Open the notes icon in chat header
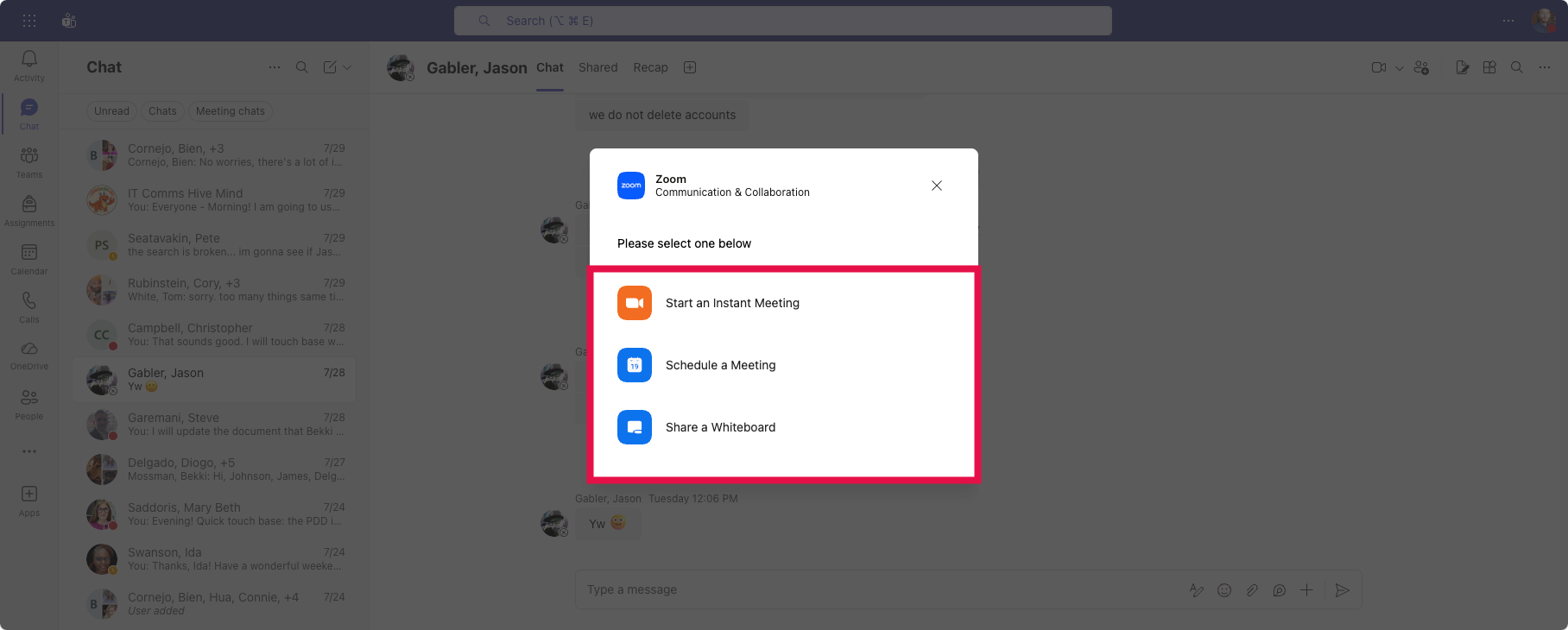 click(1462, 67)
